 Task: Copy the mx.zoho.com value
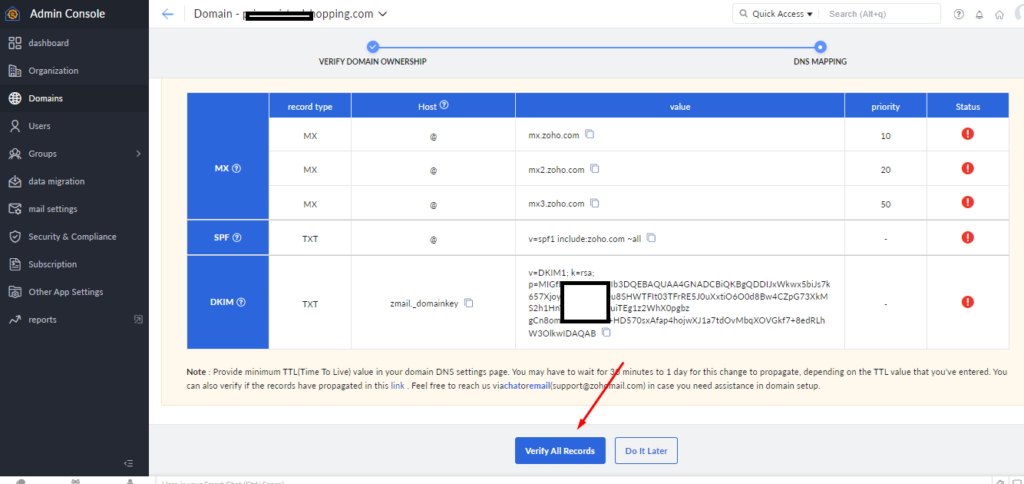[x=590, y=135]
